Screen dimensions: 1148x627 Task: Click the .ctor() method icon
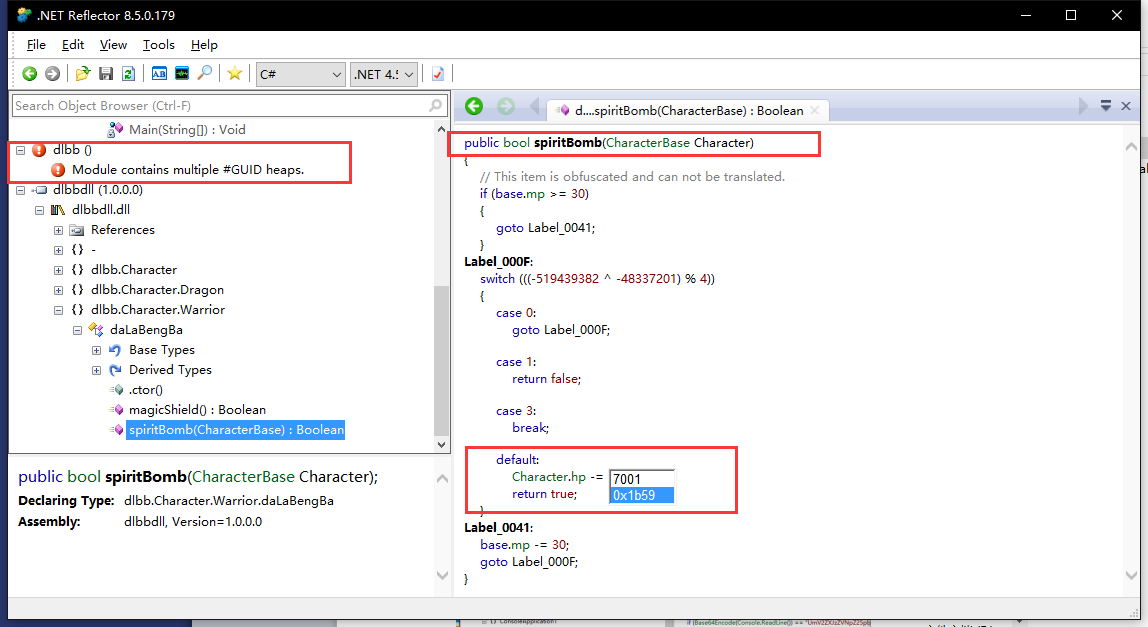[116, 390]
